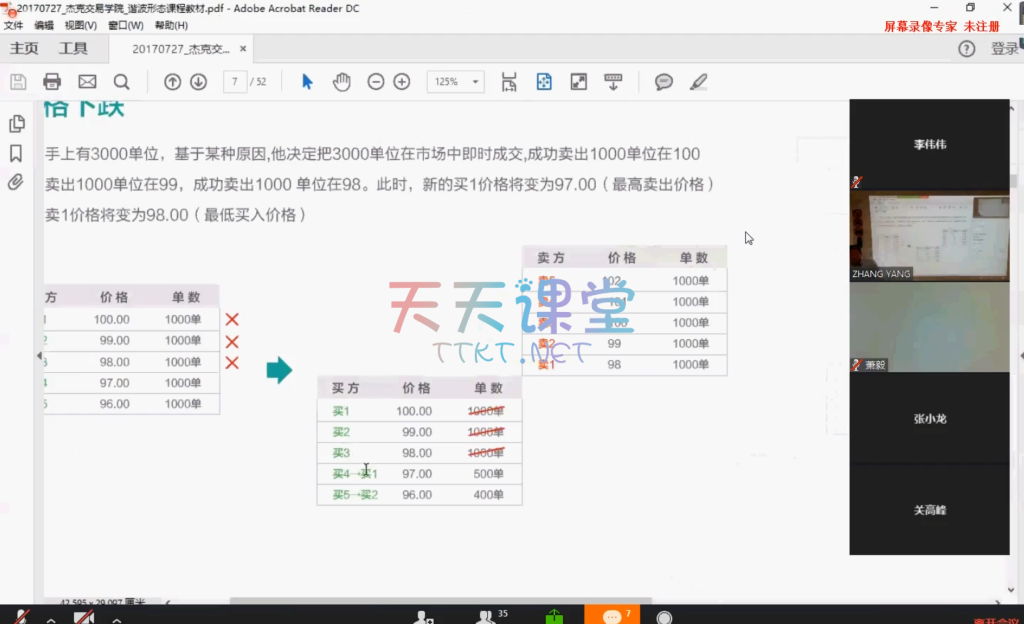The image size is (1024, 624).
Task: Expand the right tools pane arrow
Action: tap(1019, 356)
